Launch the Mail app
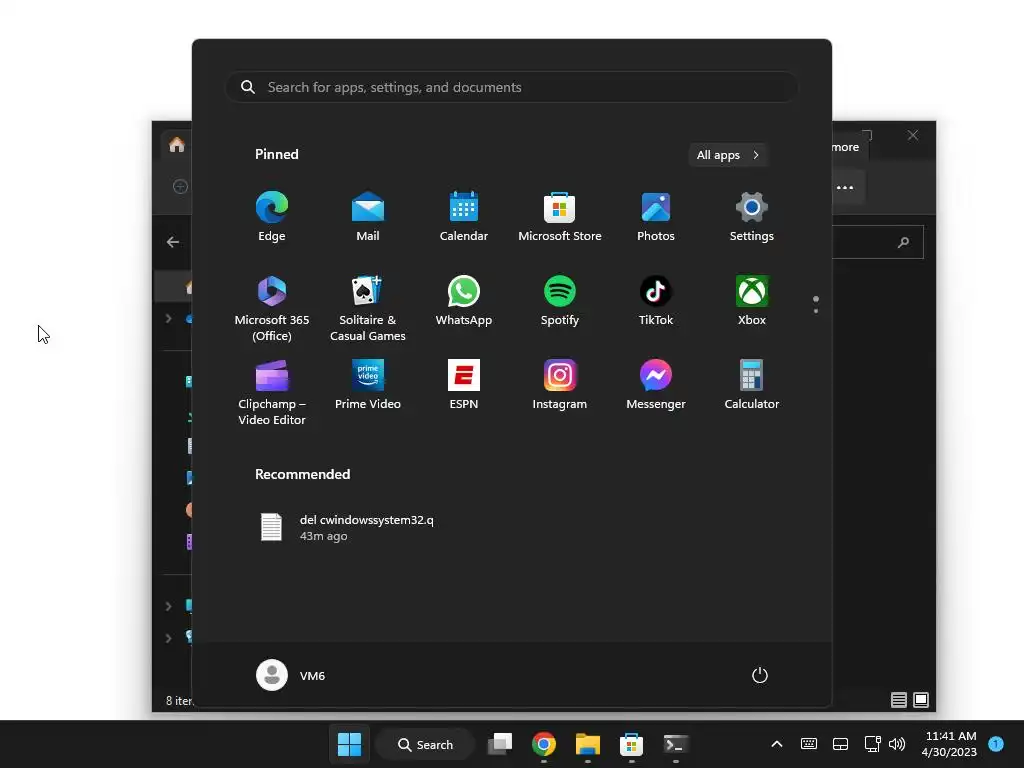Image resolution: width=1024 pixels, height=768 pixels. tap(368, 217)
